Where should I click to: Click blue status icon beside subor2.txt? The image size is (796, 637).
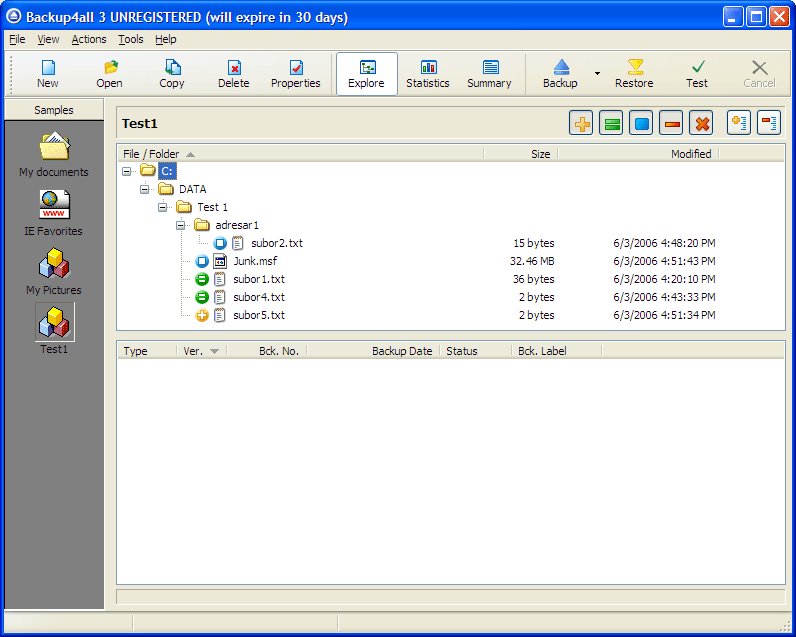220,243
